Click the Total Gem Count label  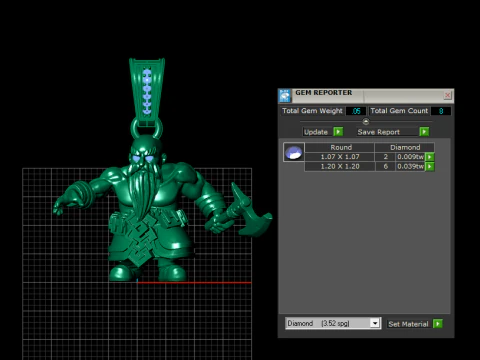(399, 111)
